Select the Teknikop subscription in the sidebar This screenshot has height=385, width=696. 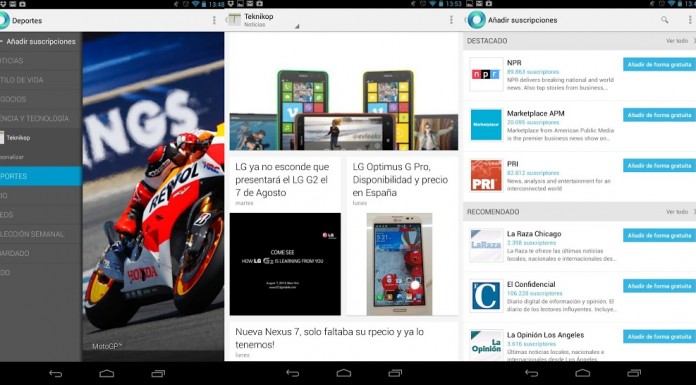pyautogui.click(x=41, y=138)
